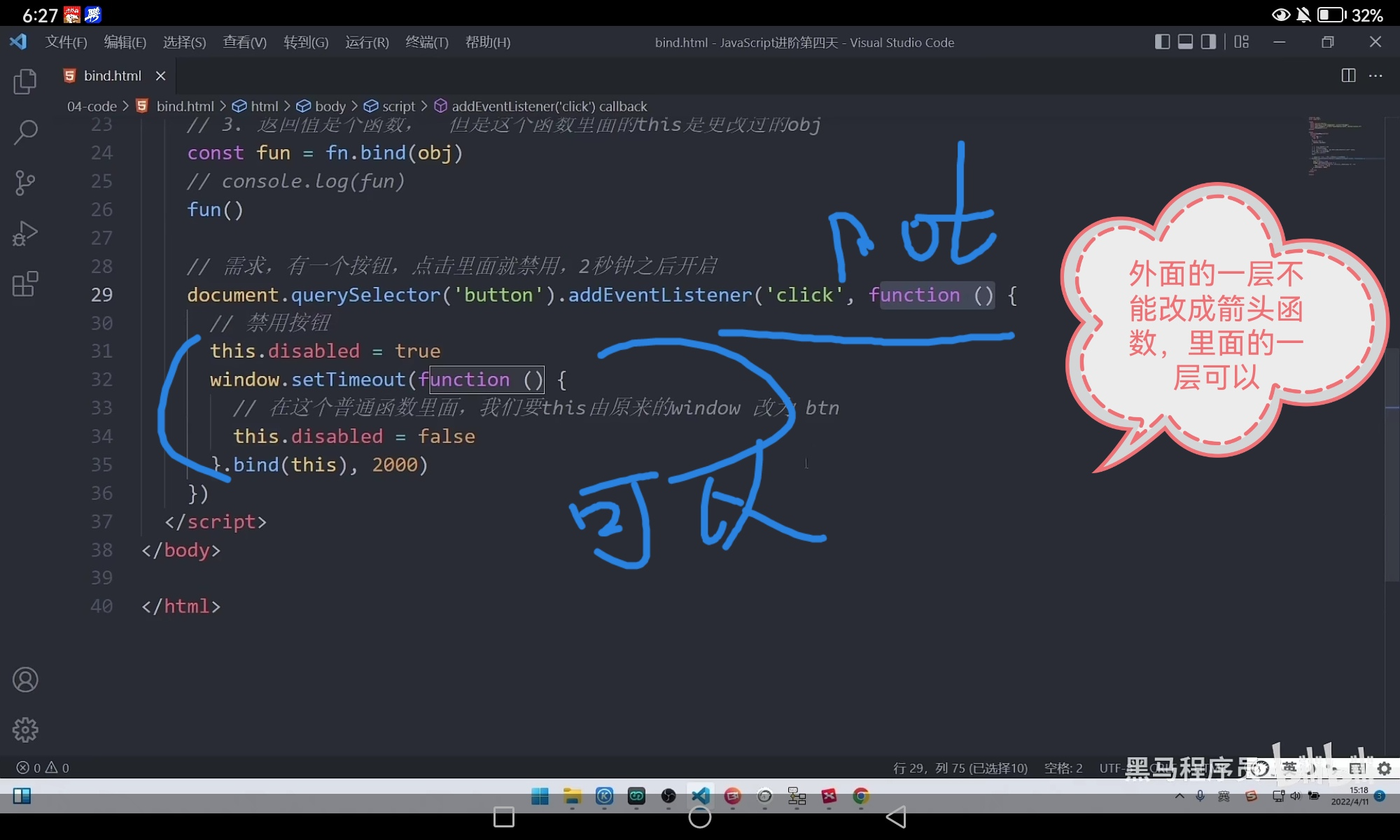Open the Accounts menu icon
Viewport: 1400px width, 840px height.
point(25,680)
